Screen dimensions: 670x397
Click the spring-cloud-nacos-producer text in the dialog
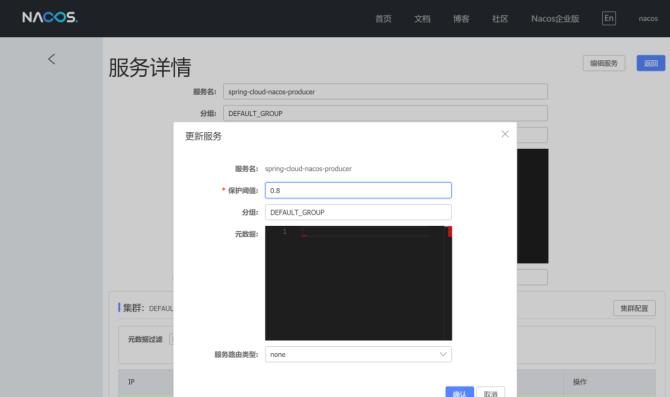pos(308,169)
